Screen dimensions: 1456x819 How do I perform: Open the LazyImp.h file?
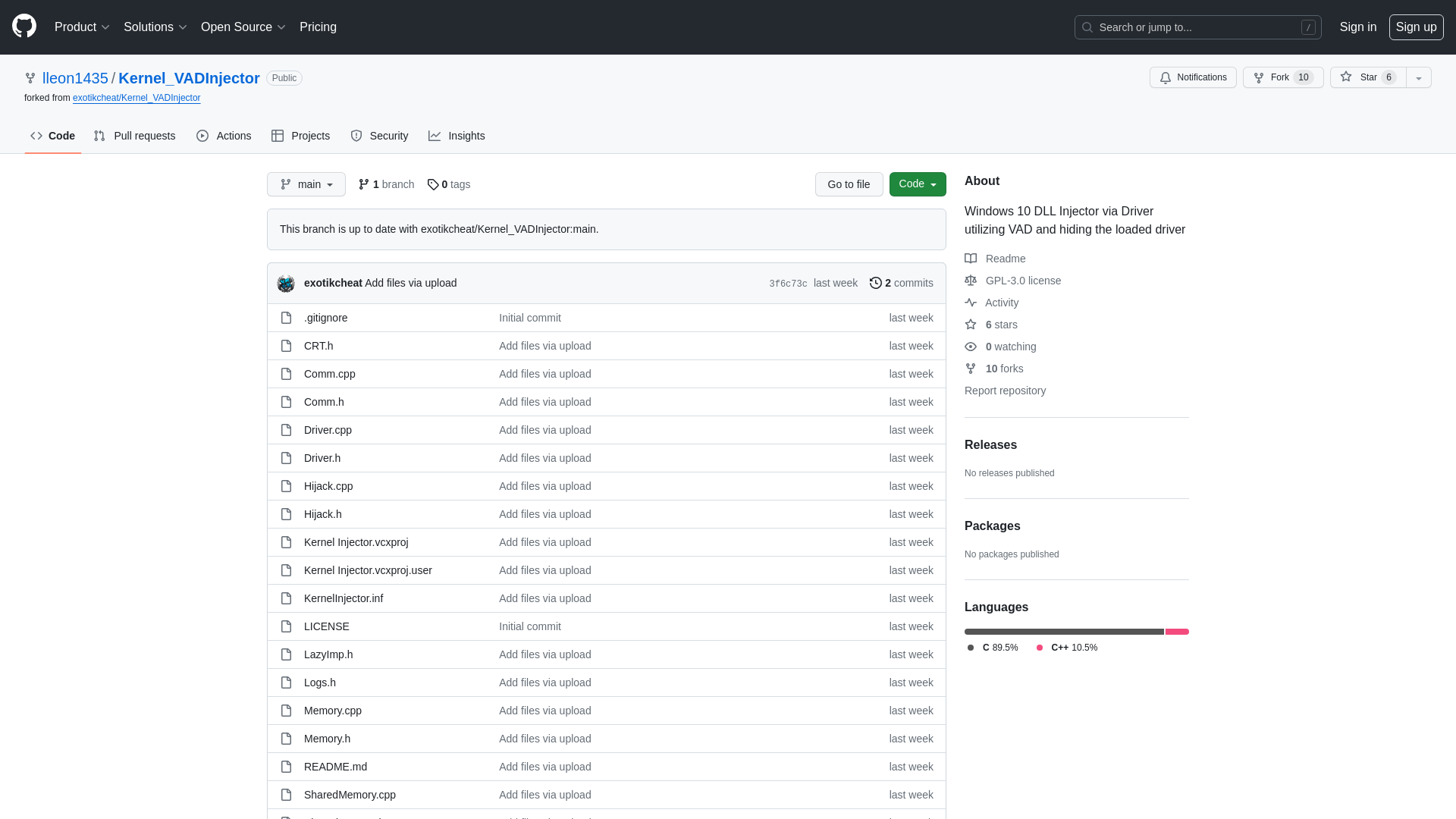328,654
